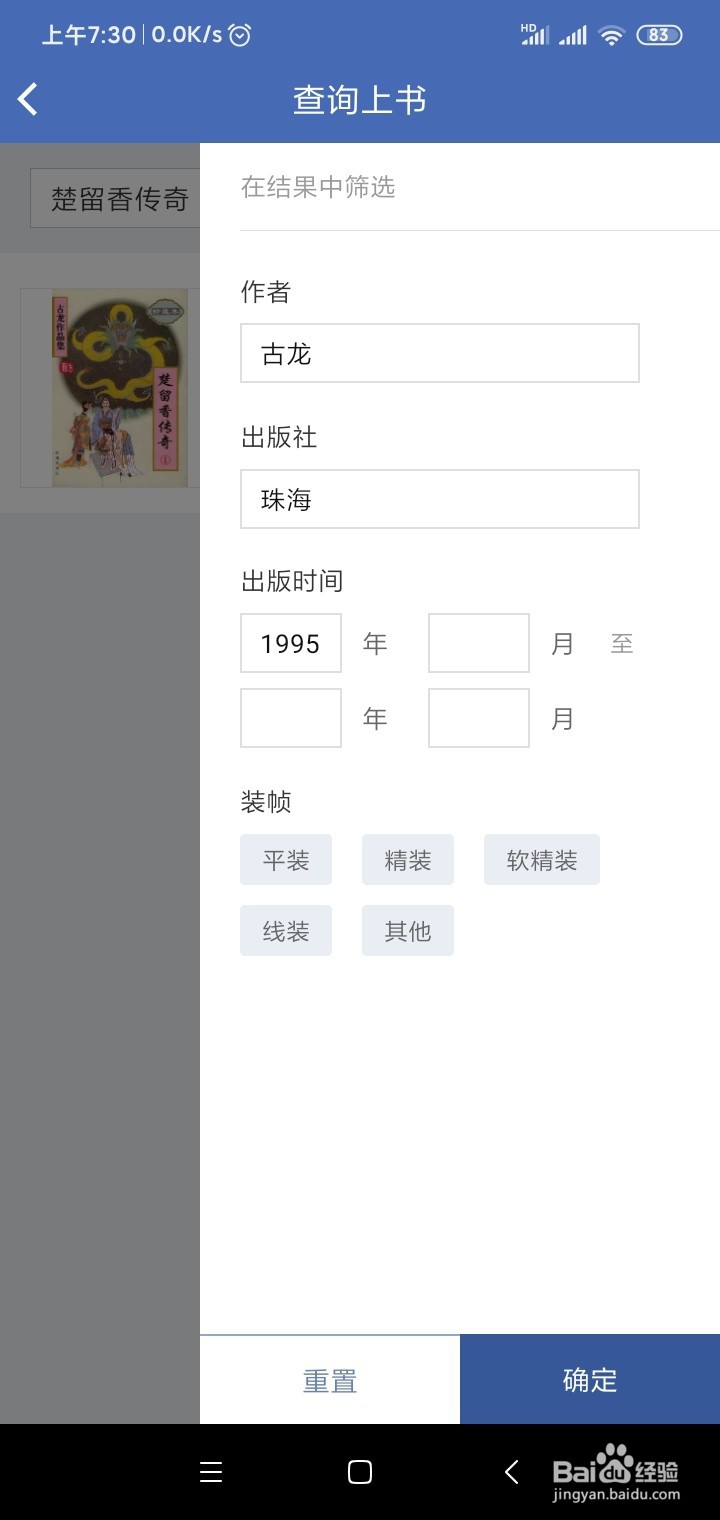Open the 楚留香传奇 book cover thumbnail
The image size is (720, 1520).
pyautogui.click(x=111, y=388)
